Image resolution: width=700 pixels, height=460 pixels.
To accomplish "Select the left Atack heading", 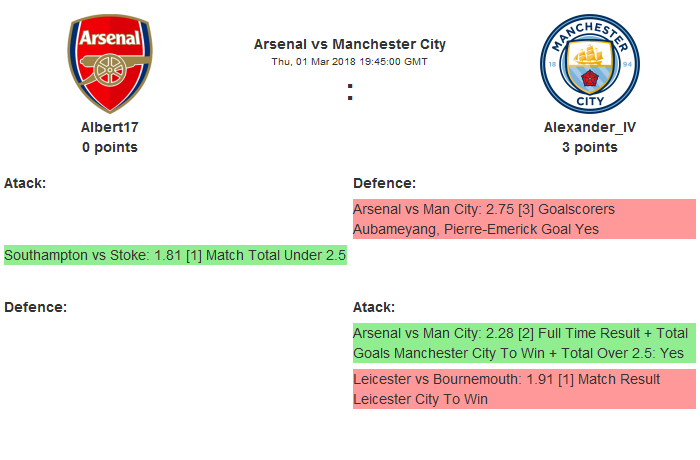I will [x=25, y=183].
